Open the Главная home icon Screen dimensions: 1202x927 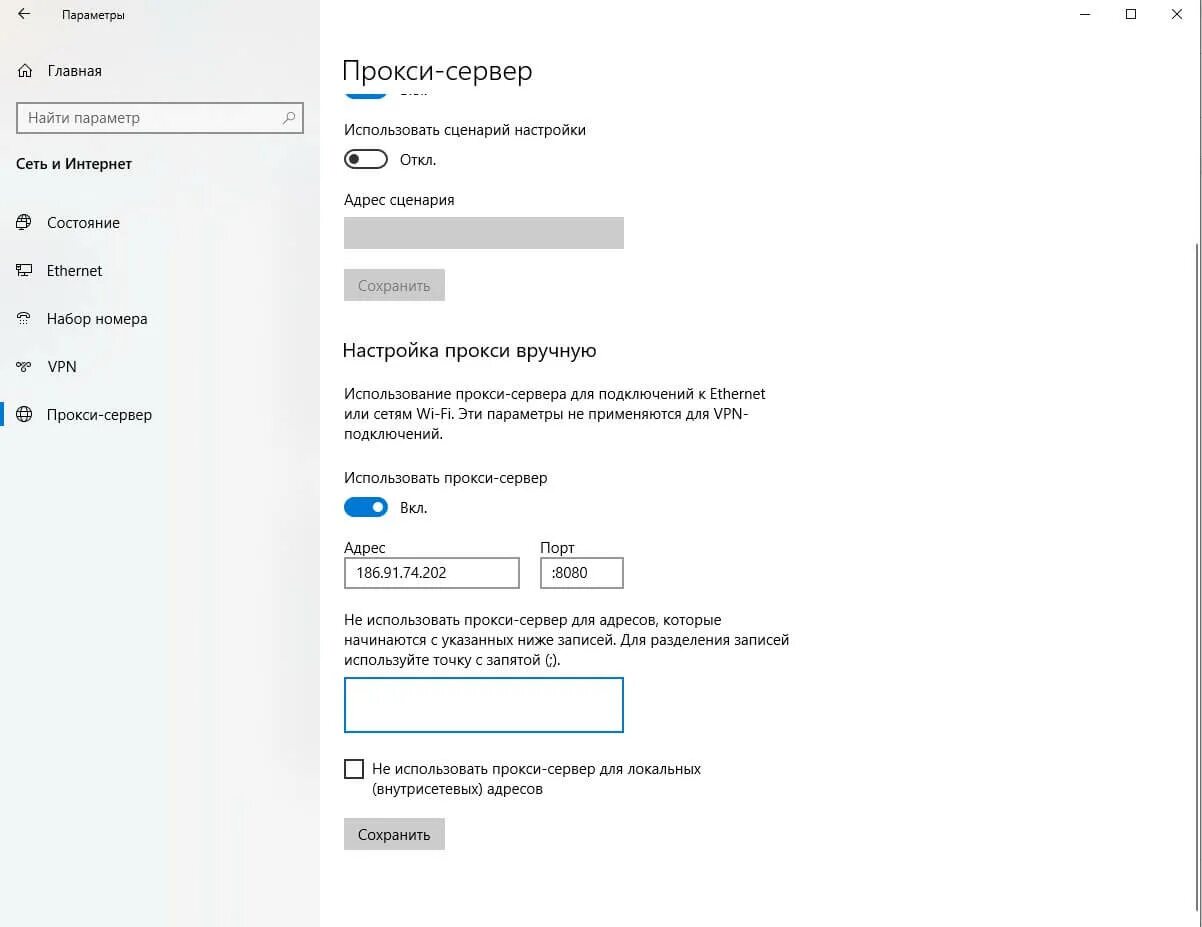point(25,71)
